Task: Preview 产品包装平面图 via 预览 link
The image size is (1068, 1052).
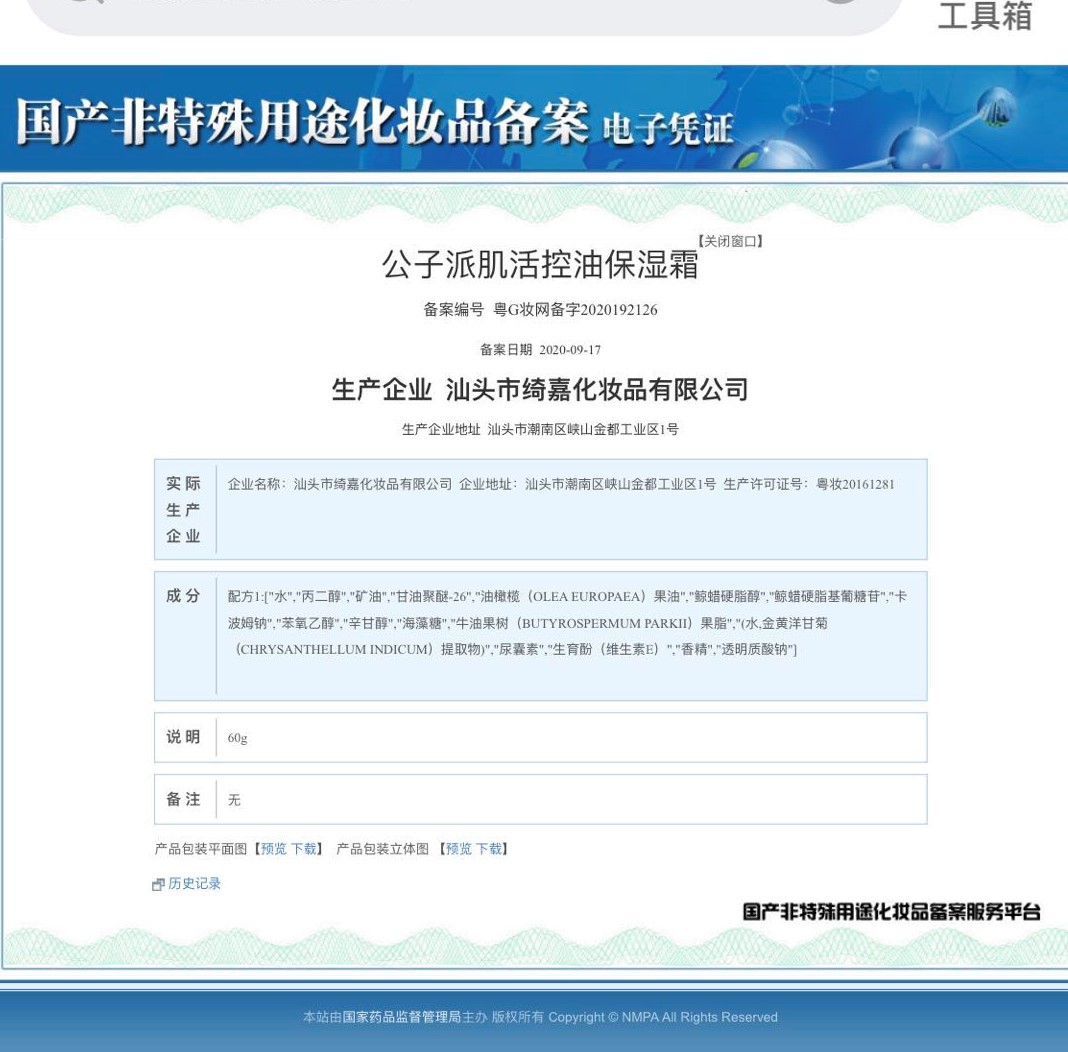Action: (x=274, y=848)
